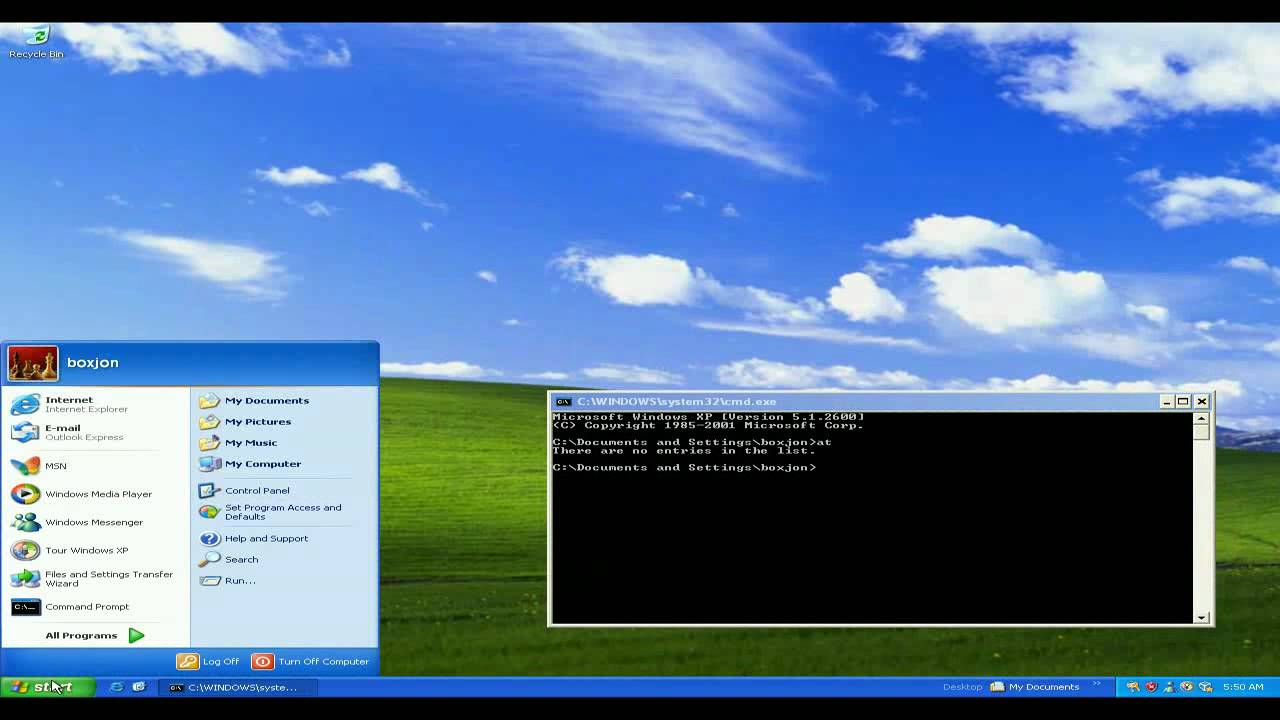Click "There are no entries in the list." text
This screenshot has height=720, width=1280.
point(684,451)
